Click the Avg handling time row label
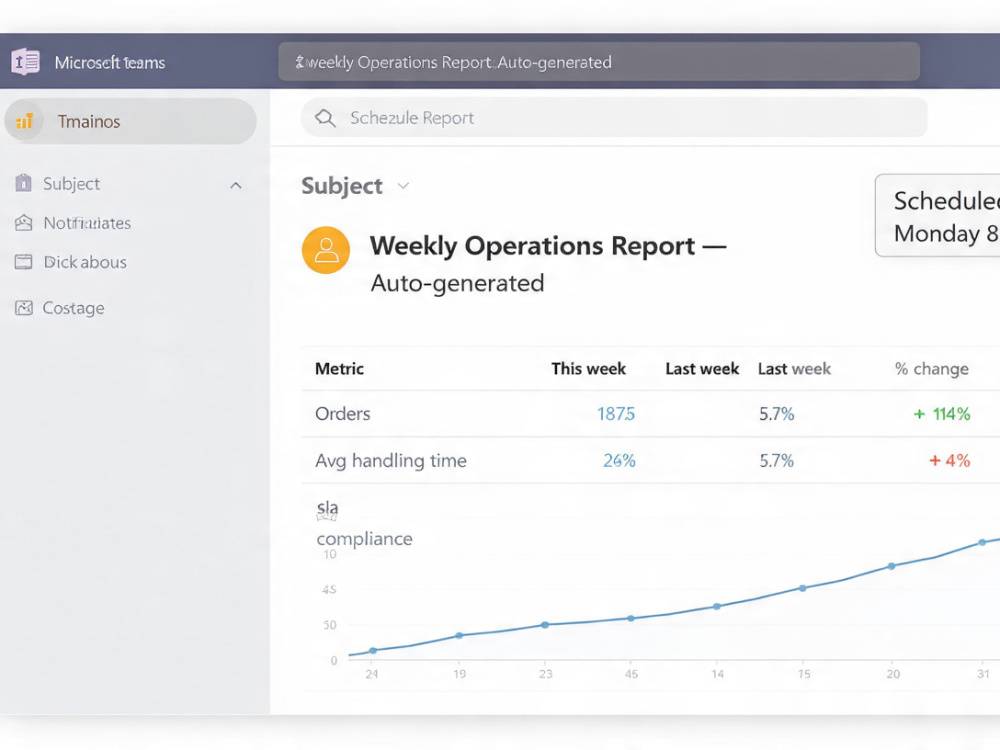Viewport: 1000px width, 750px height. (x=391, y=460)
